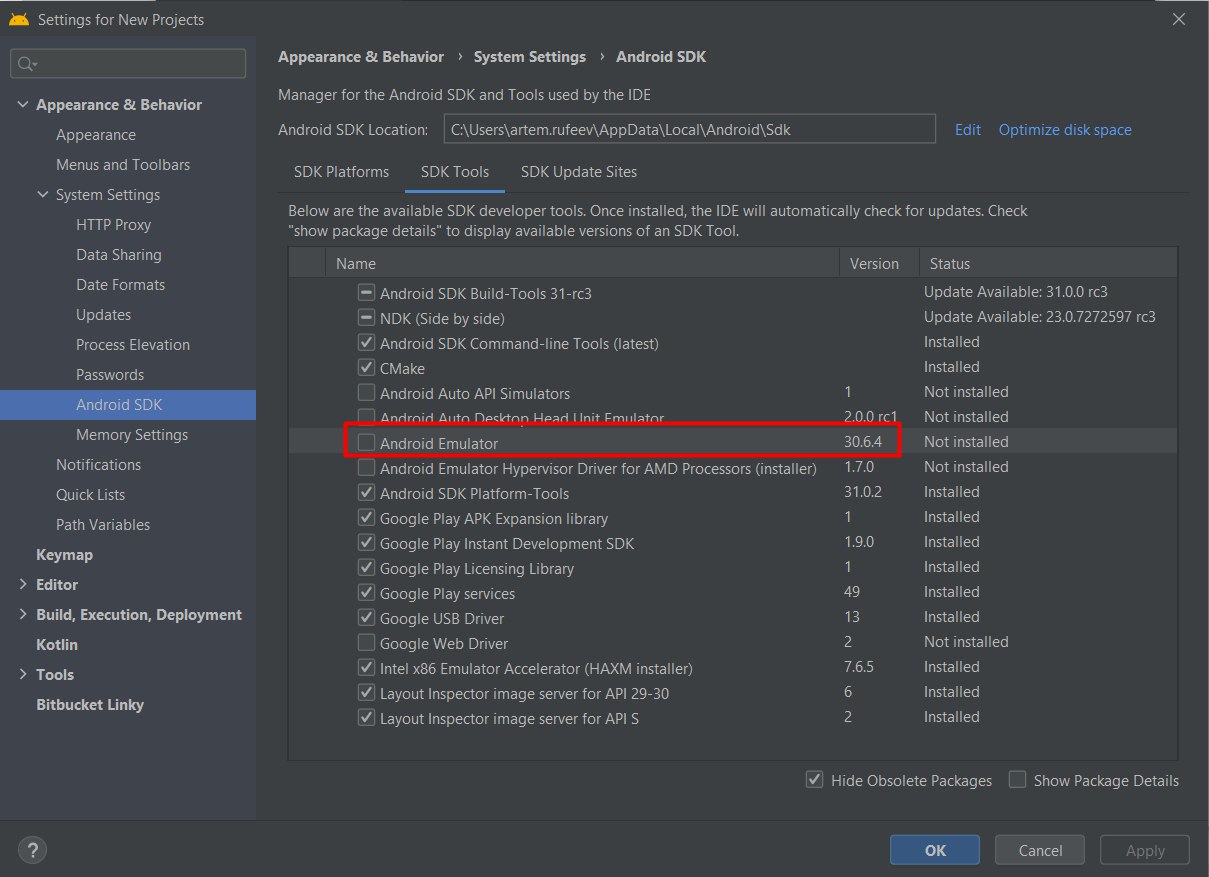Screen dimensions: 1209x877
Task: Switch to SDK Platforms tab
Action: [341, 171]
